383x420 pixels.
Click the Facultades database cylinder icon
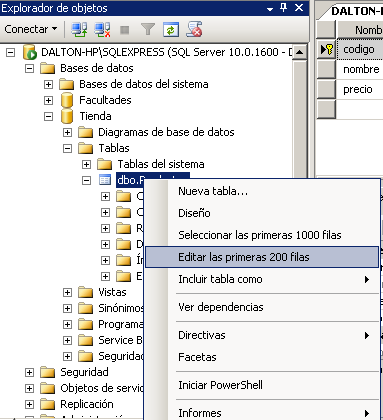[x=67, y=100]
